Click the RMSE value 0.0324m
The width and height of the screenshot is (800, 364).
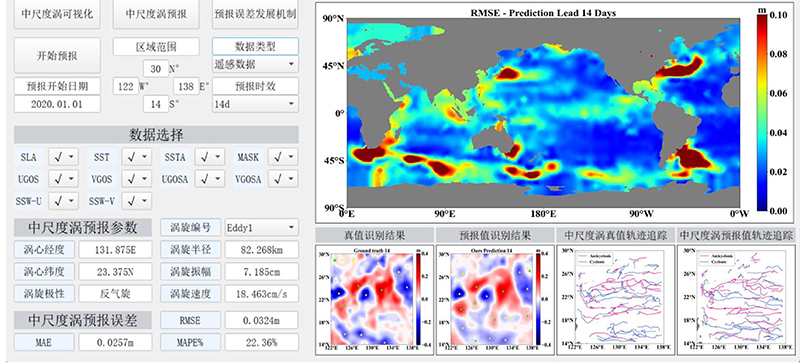tap(262, 320)
